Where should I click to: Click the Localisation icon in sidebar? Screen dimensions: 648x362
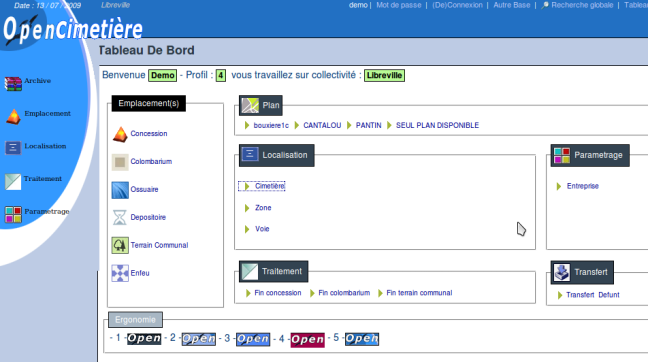[x=13, y=148]
